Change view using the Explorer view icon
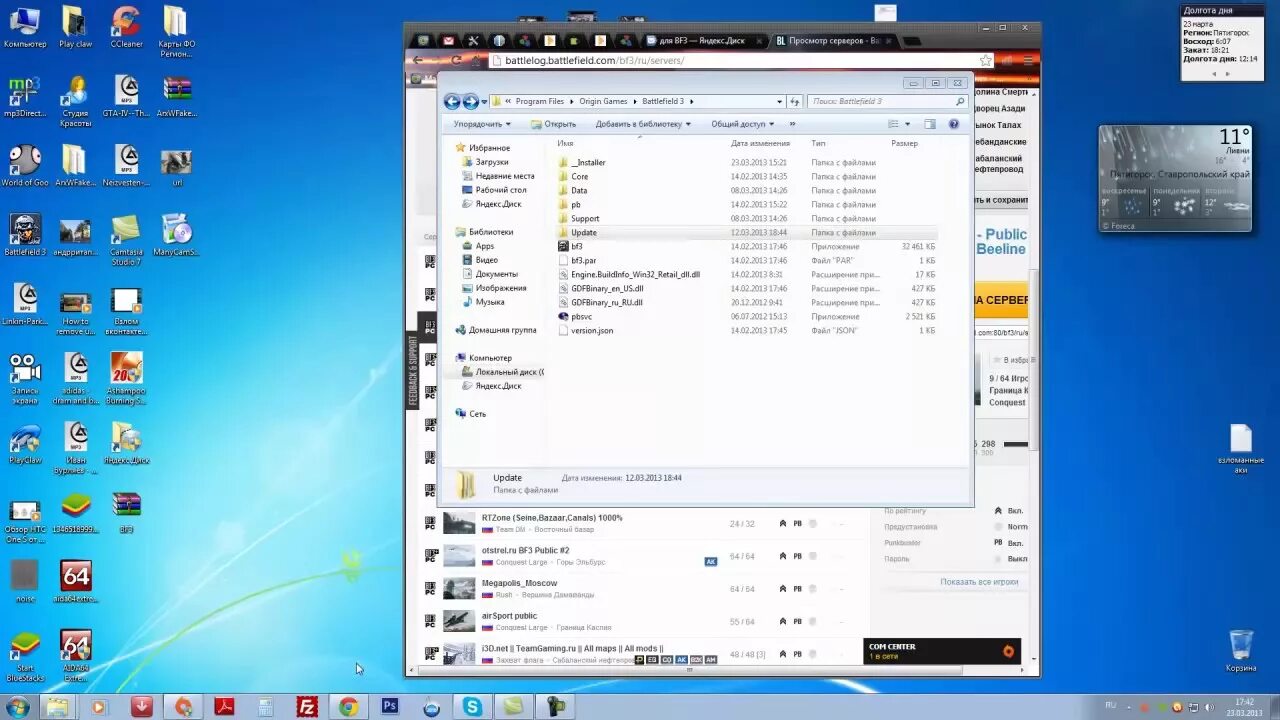 point(893,124)
